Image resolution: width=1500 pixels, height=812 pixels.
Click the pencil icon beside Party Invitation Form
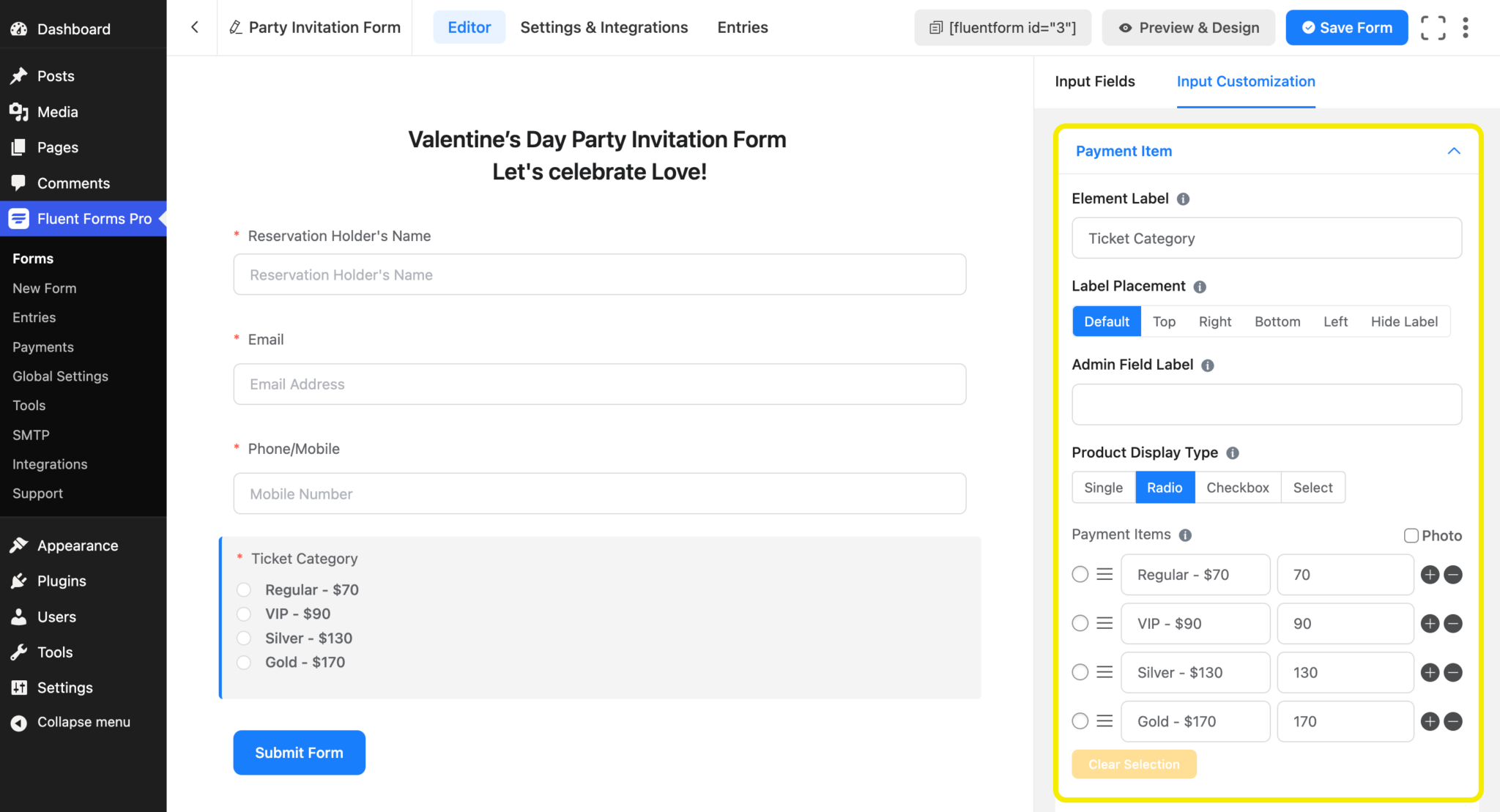point(235,27)
